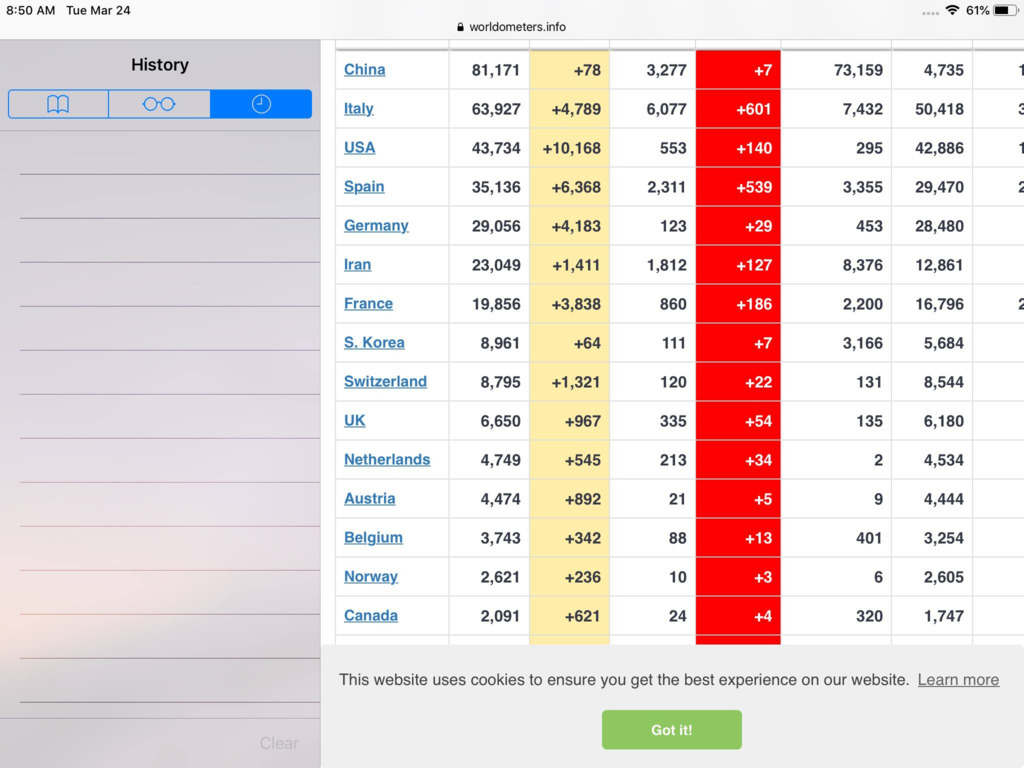Open the Learn more cookie link
The image size is (1024, 768).
[958, 680]
